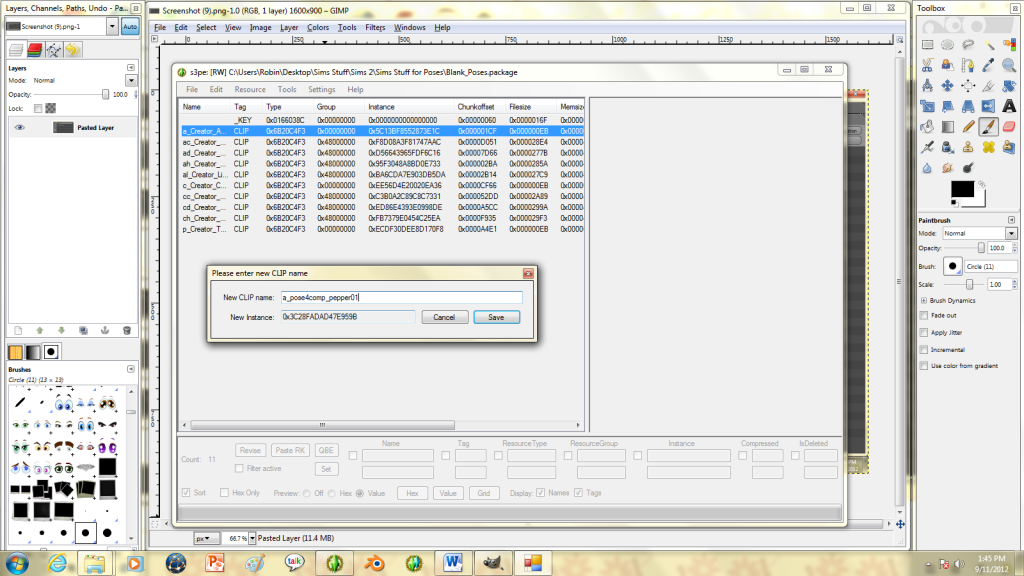Select the Pencil tool
The image size is (1024, 576).
[x=968, y=127]
